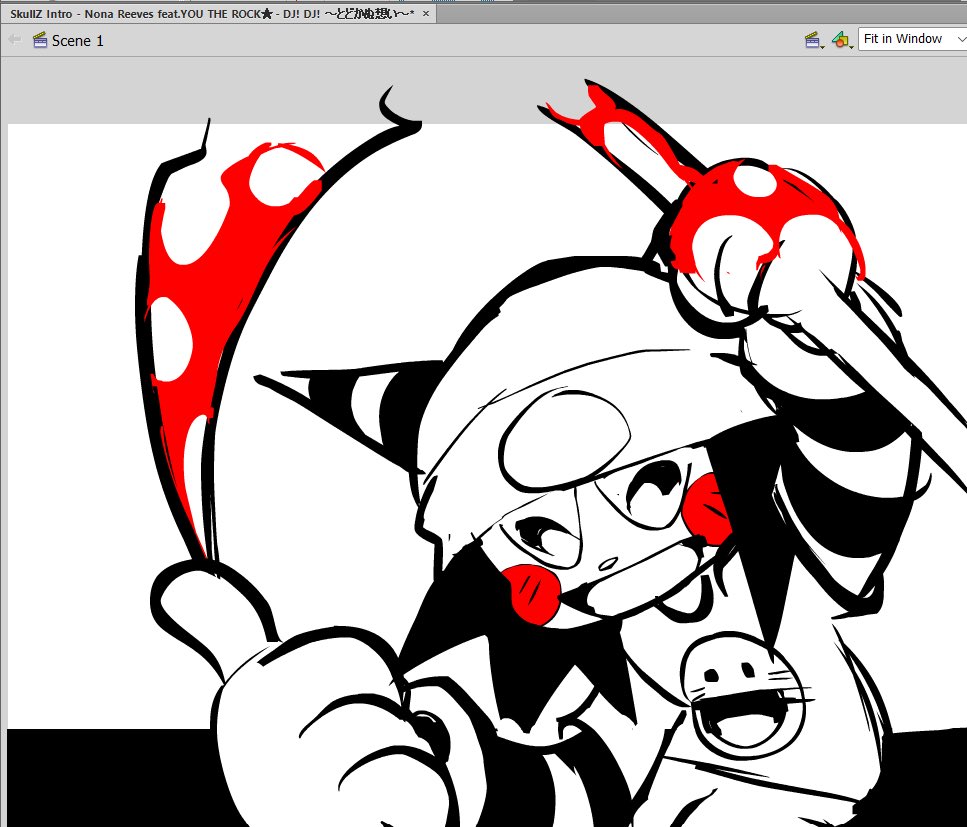Image resolution: width=967 pixels, height=827 pixels.
Task: Open the Edit Scene dropdown icon
Action: (815, 40)
